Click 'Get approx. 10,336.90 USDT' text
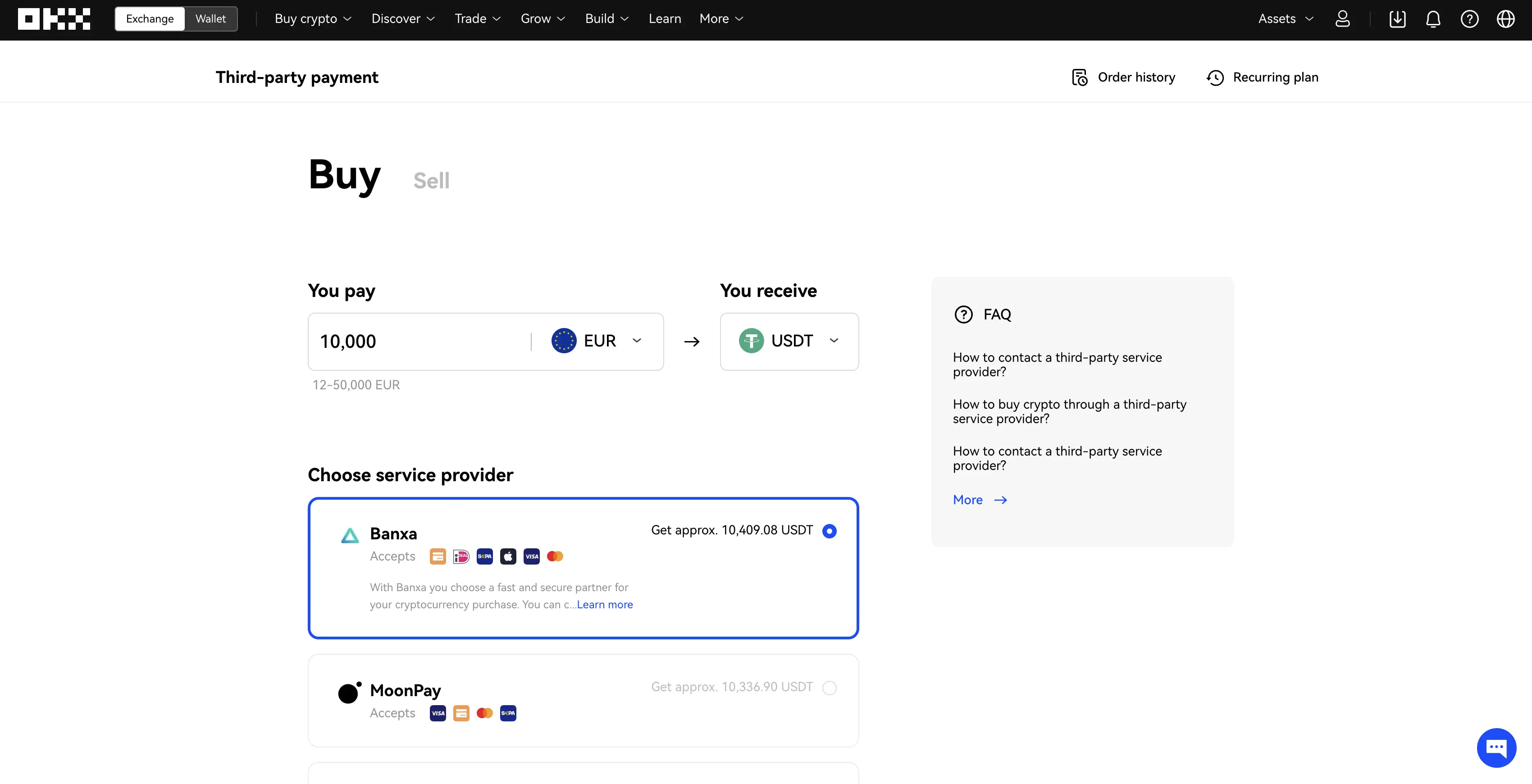1532x784 pixels. coord(731,687)
